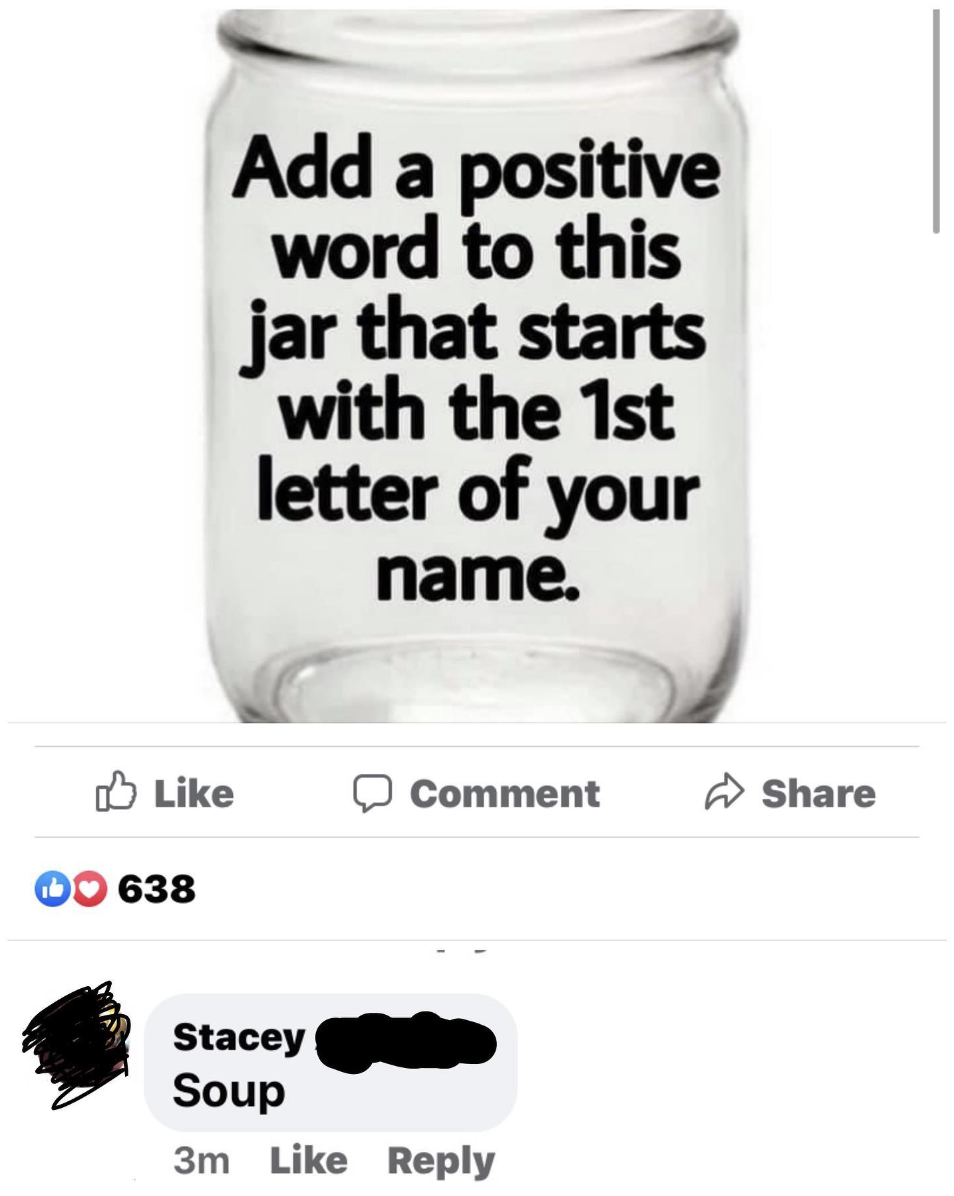
Task: Click the vertical scrollbar thumb
Action: pyautogui.click(x=936, y=121)
